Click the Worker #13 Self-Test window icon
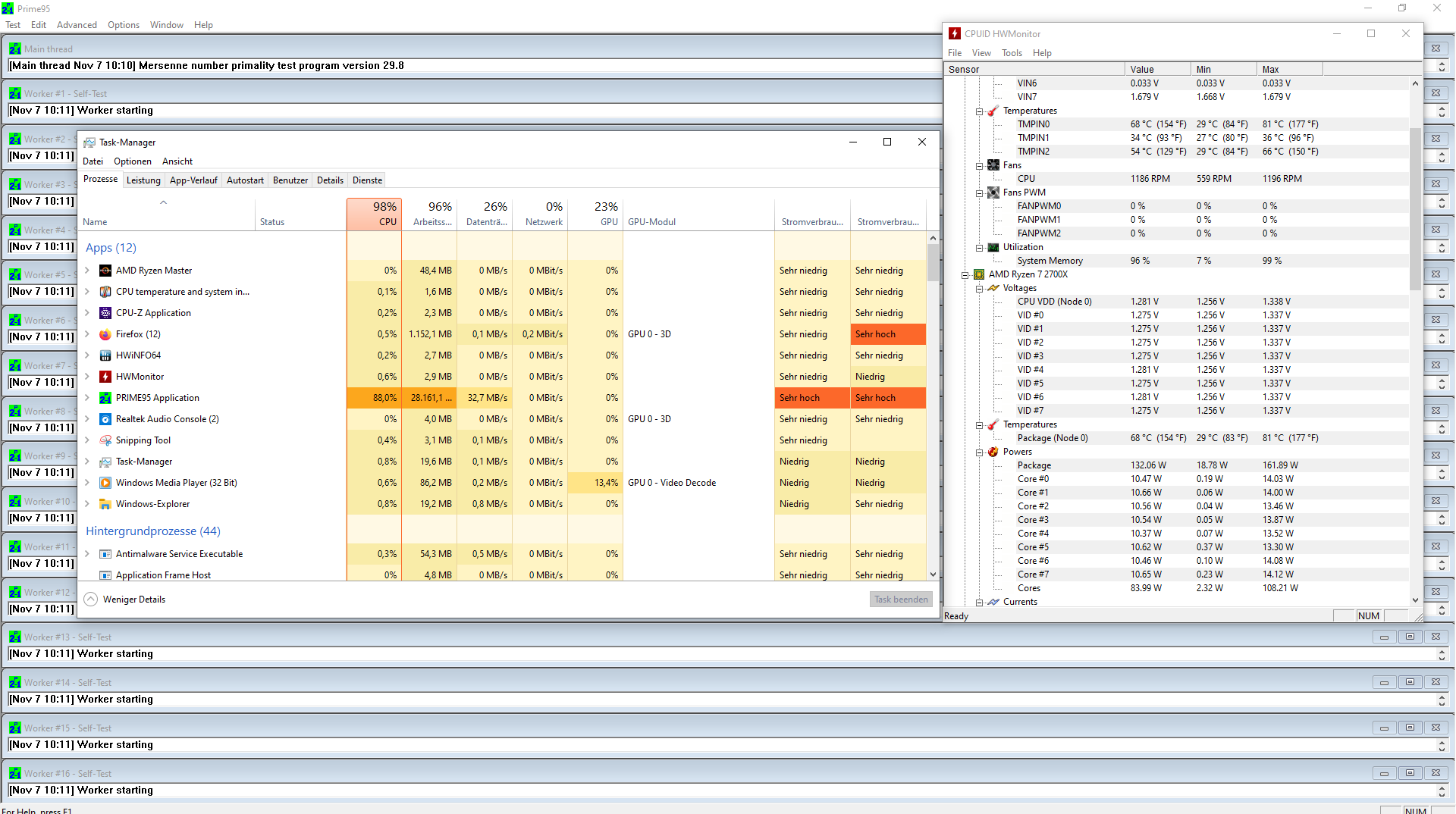This screenshot has width=1456, height=814. 15,637
